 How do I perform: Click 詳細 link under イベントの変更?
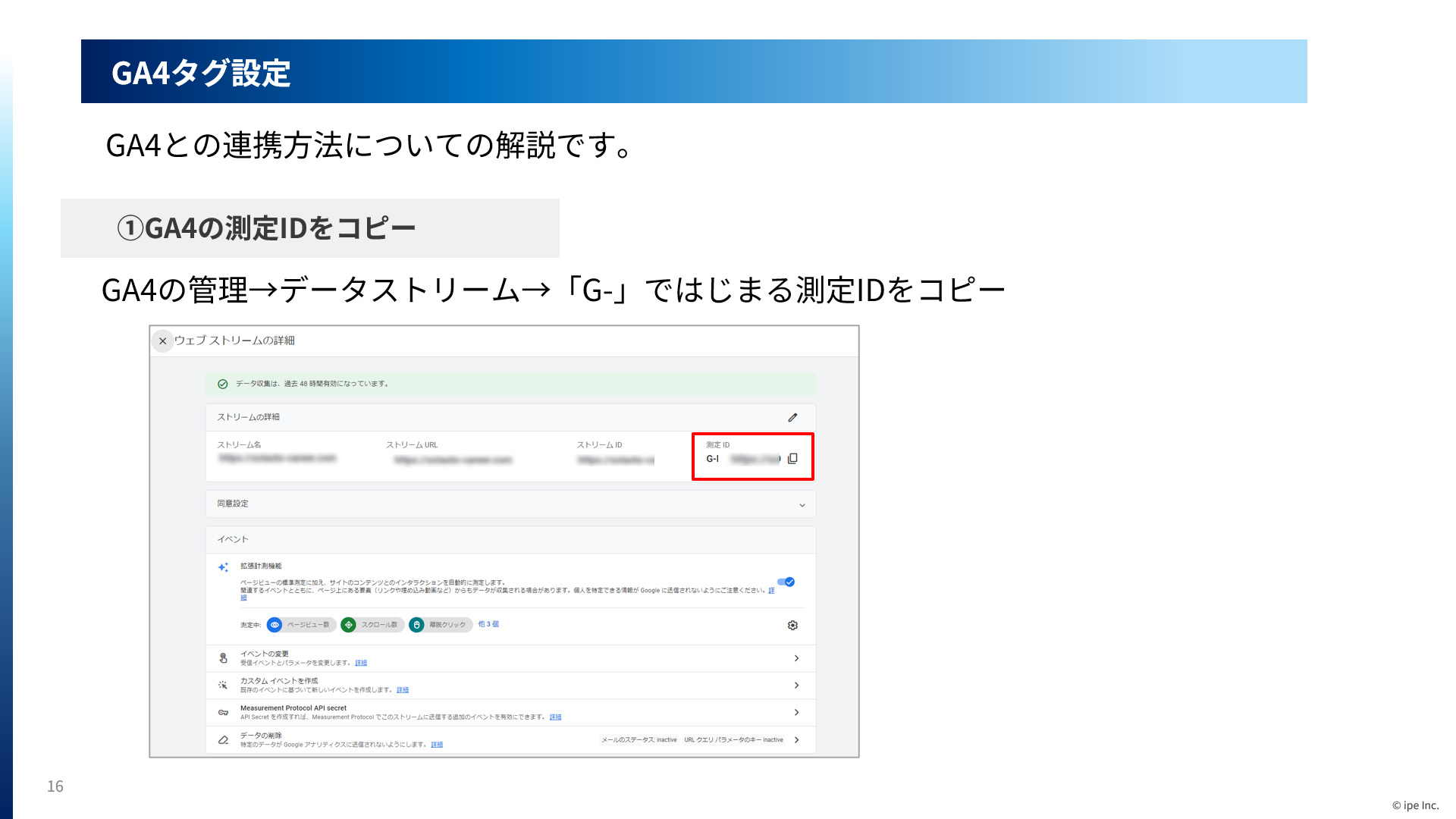tap(361, 663)
